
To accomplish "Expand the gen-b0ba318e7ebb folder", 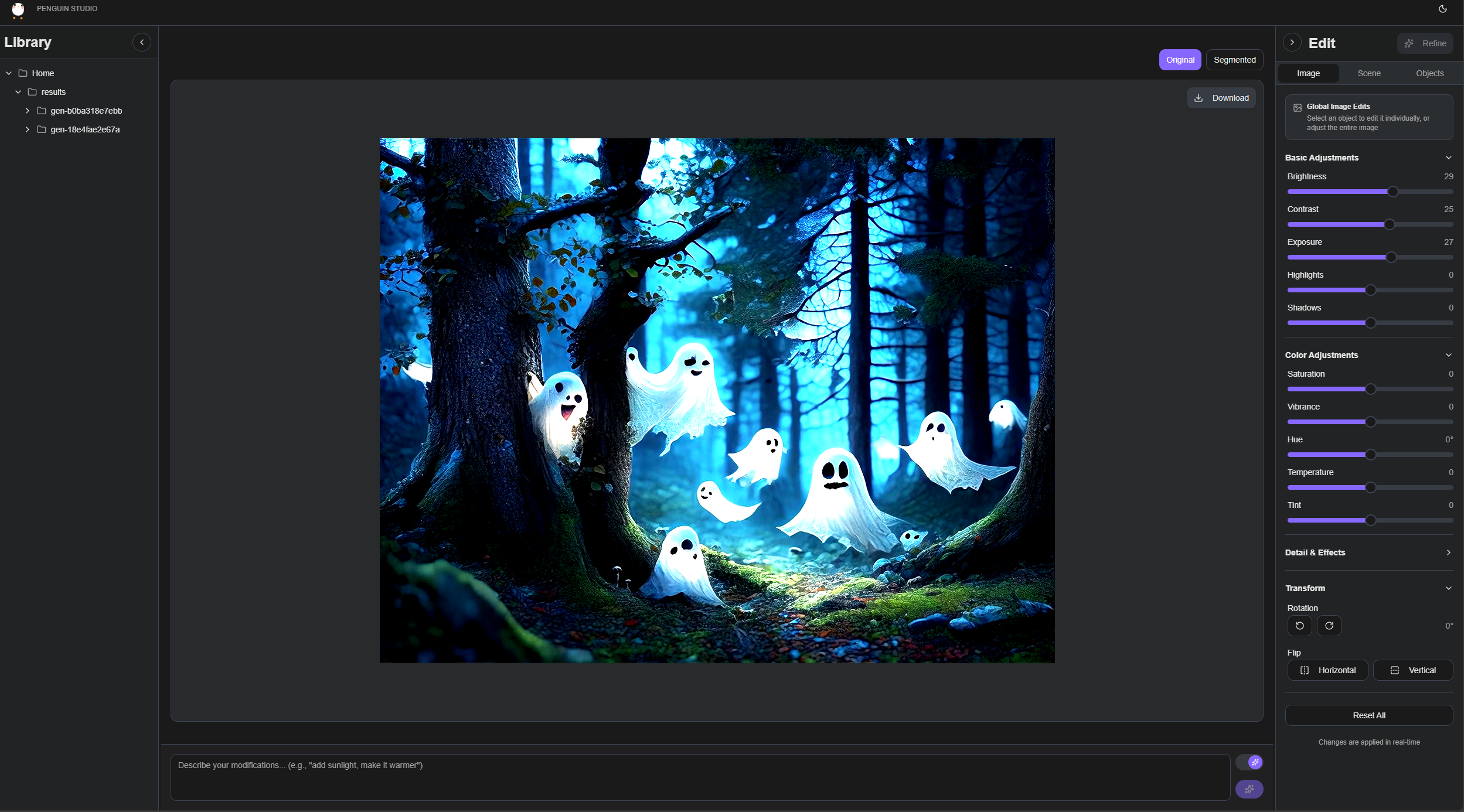I will tap(28, 111).
